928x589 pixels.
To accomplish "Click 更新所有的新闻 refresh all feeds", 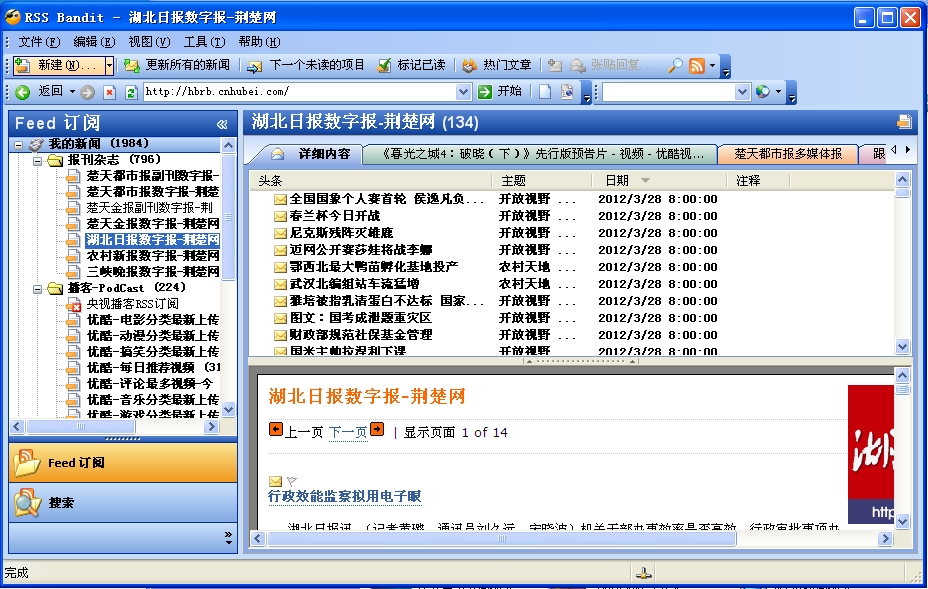I will pos(177,65).
